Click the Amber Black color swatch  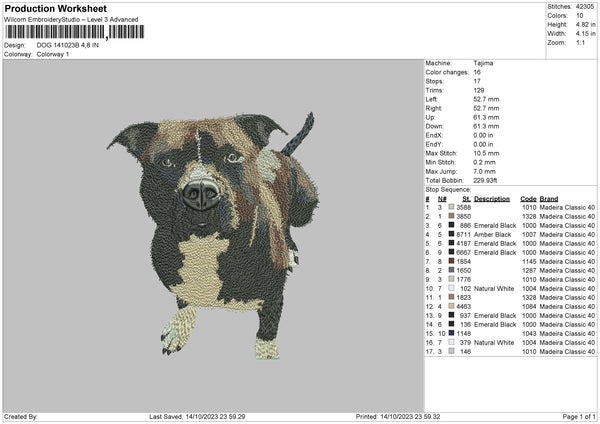point(452,234)
